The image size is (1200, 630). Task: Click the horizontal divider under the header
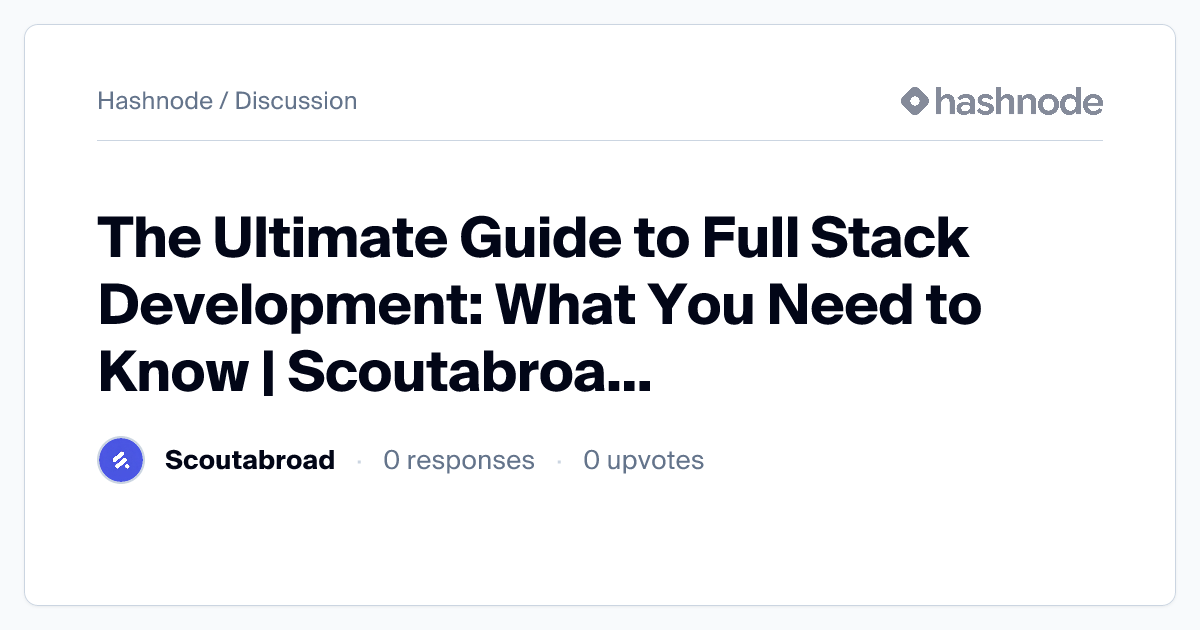(x=600, y=141)
